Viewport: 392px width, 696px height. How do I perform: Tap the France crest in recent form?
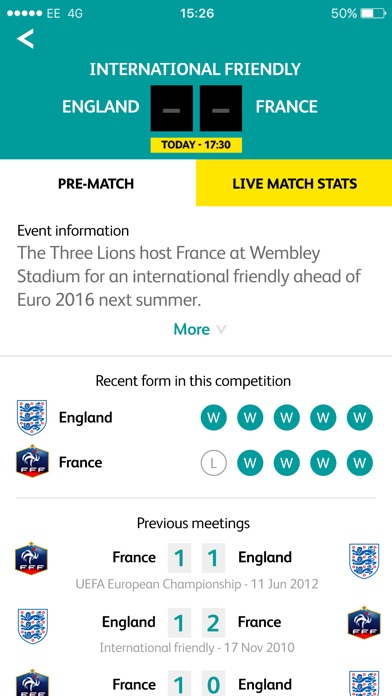pyautogui.click(x=32, y=461)
